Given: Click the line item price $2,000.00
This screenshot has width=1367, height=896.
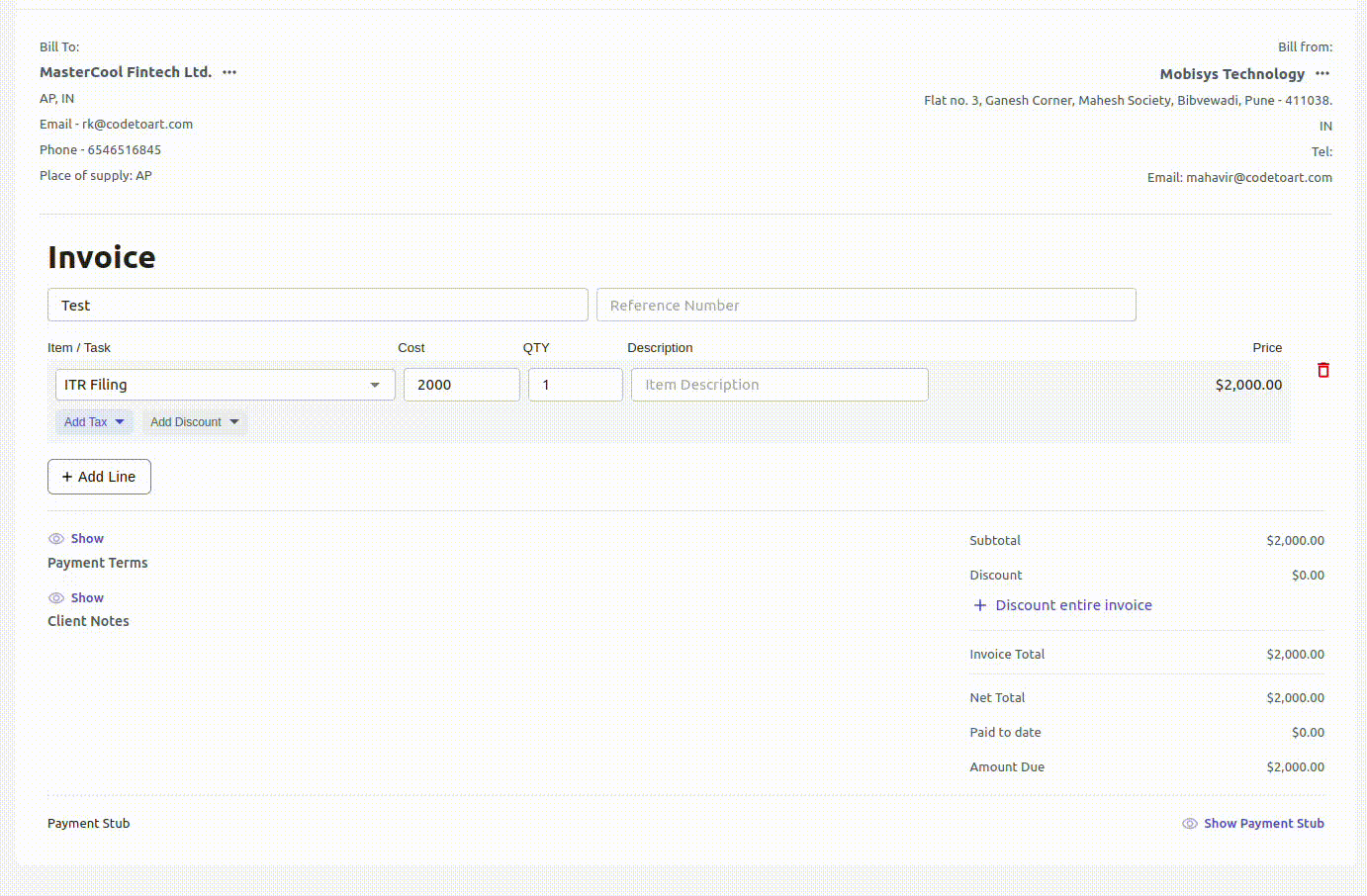Looking at the screenshot, I should pos(1248,385).
